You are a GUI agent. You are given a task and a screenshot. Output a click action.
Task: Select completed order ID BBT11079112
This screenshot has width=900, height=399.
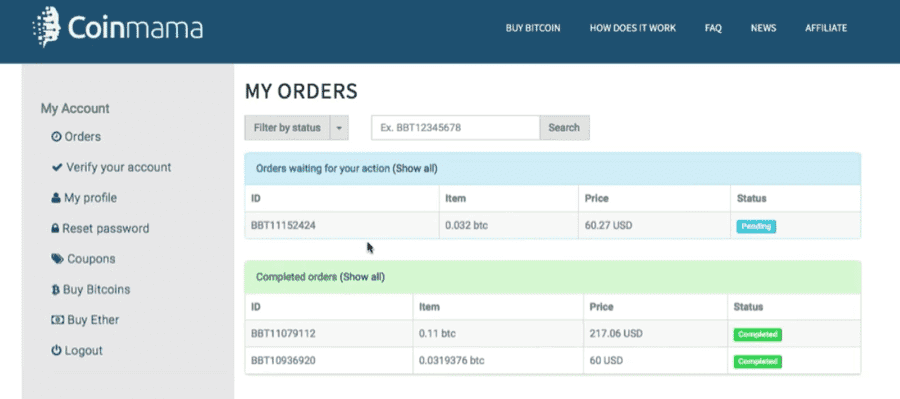coord(283,333)
